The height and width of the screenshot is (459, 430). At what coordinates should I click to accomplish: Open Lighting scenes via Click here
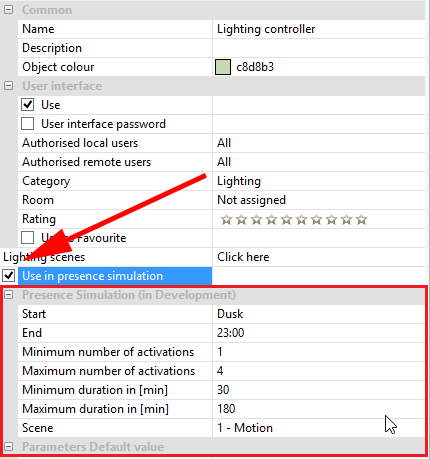(x=243, y=257)
